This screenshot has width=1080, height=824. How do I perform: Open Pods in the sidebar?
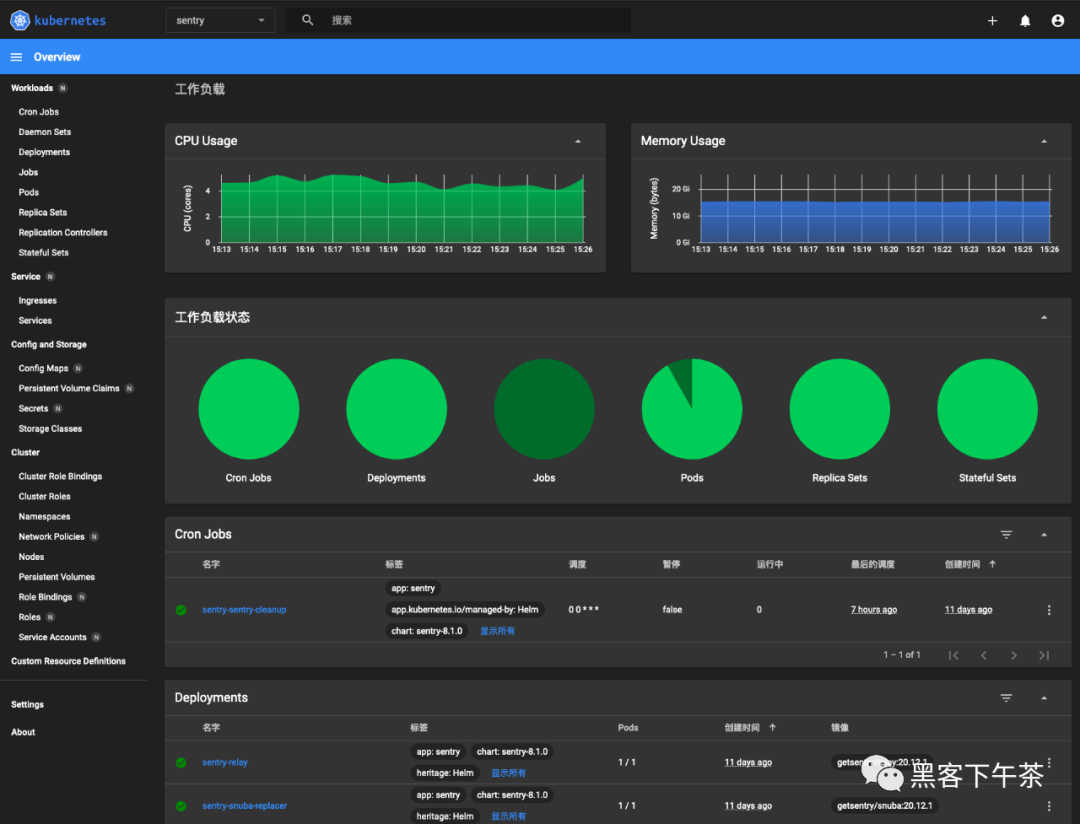[x=29, y=192]
